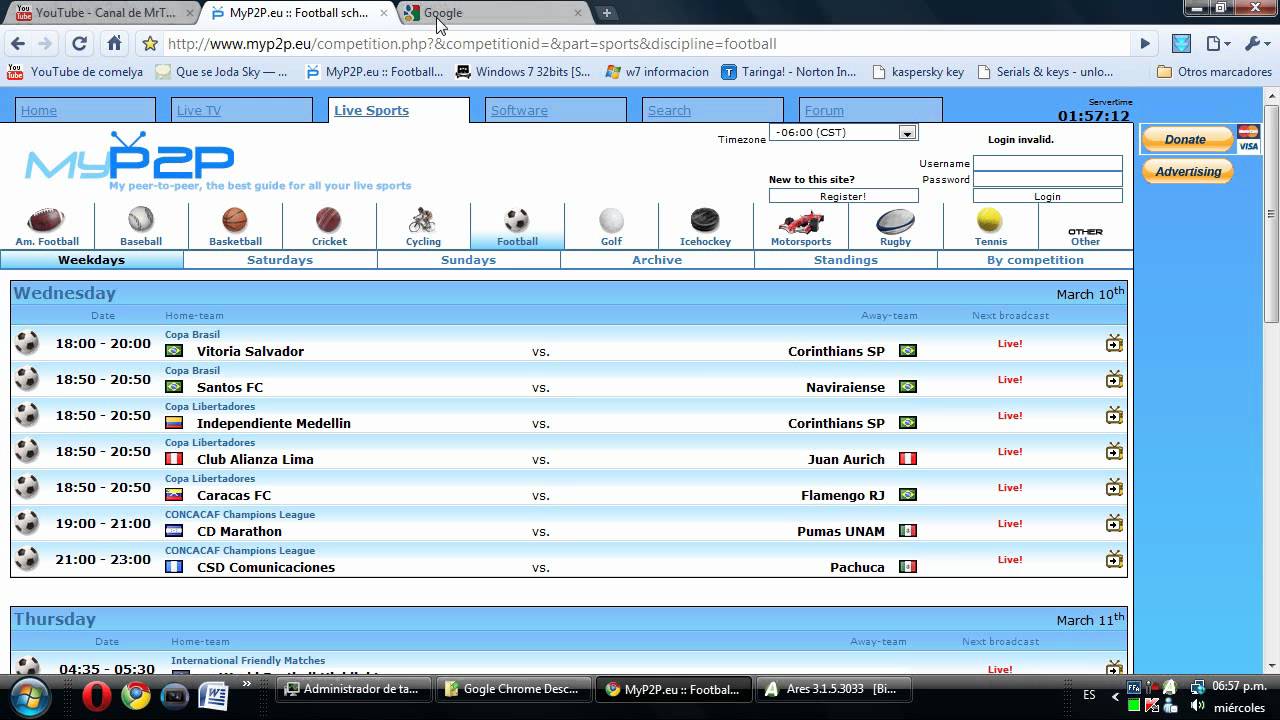The image size is (1280, 720).
Task: Open the Home site tab
Action: tap(85, 110)
